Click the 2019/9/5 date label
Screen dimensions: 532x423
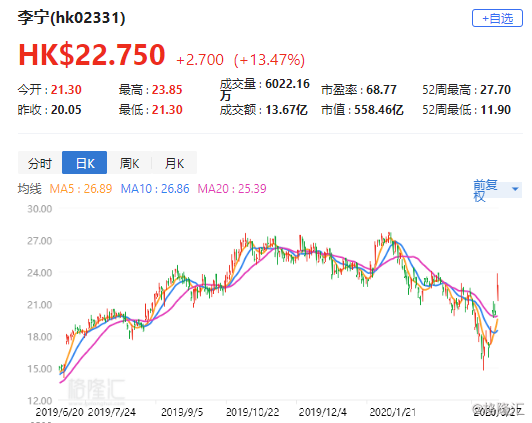(x=182, y=412)
